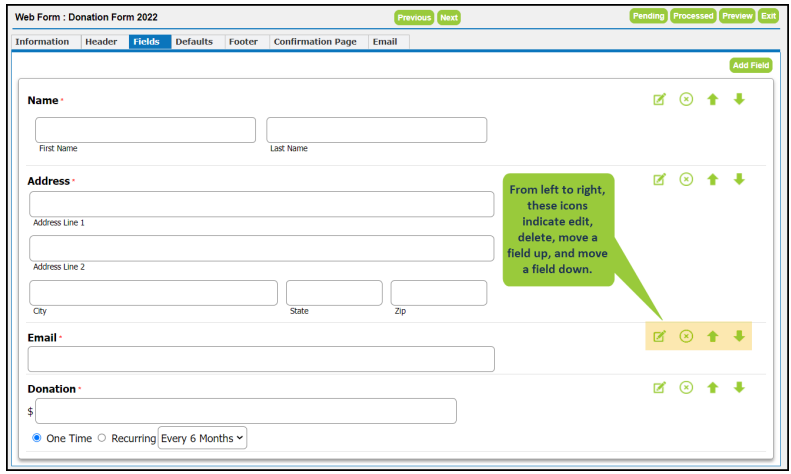The image size is (791, 474).
Task: Click the Add Field button
Action: pyautogui.click(x=751, y=65)
